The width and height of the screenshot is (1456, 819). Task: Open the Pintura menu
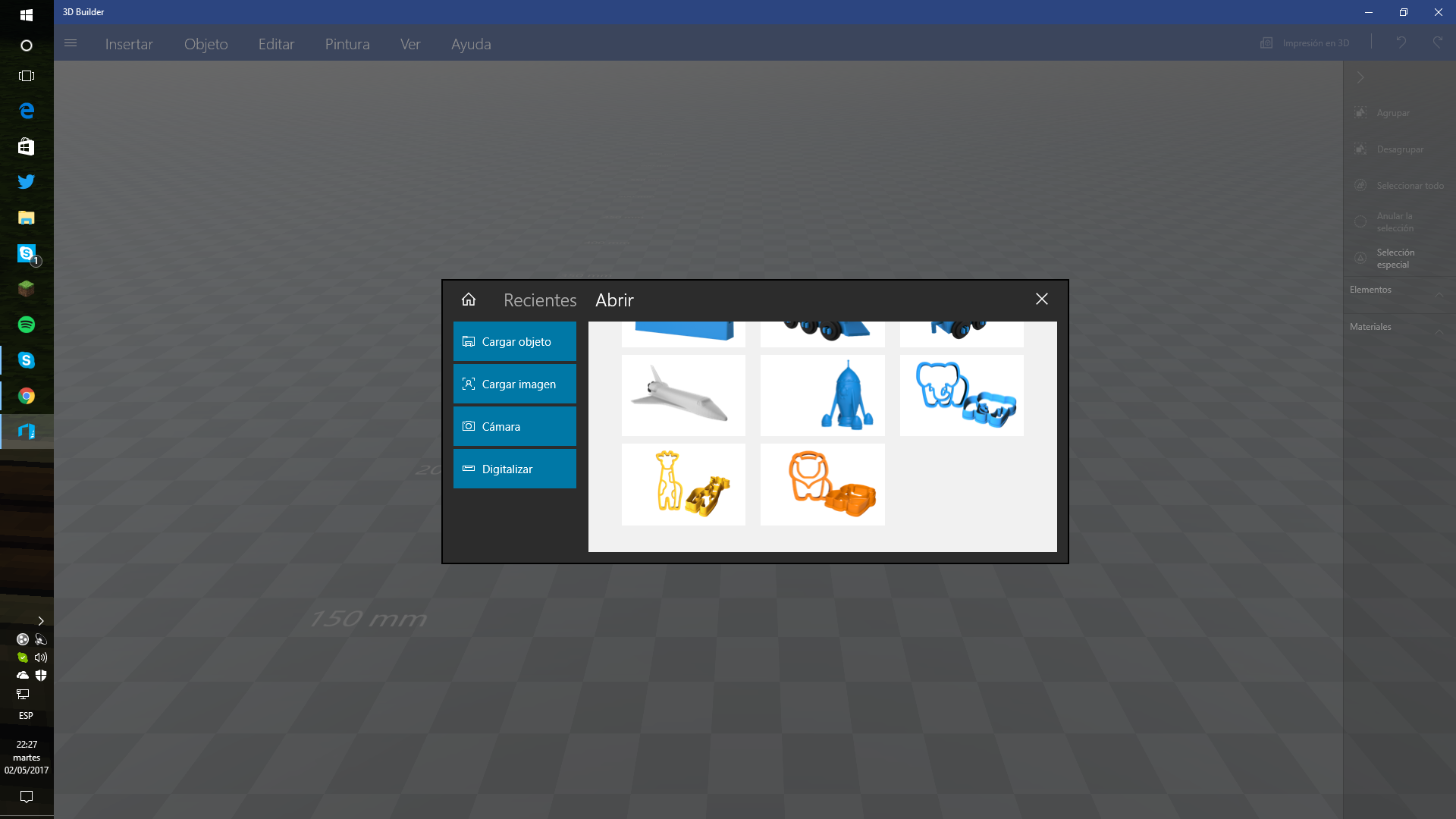click(x=347, y=44)
